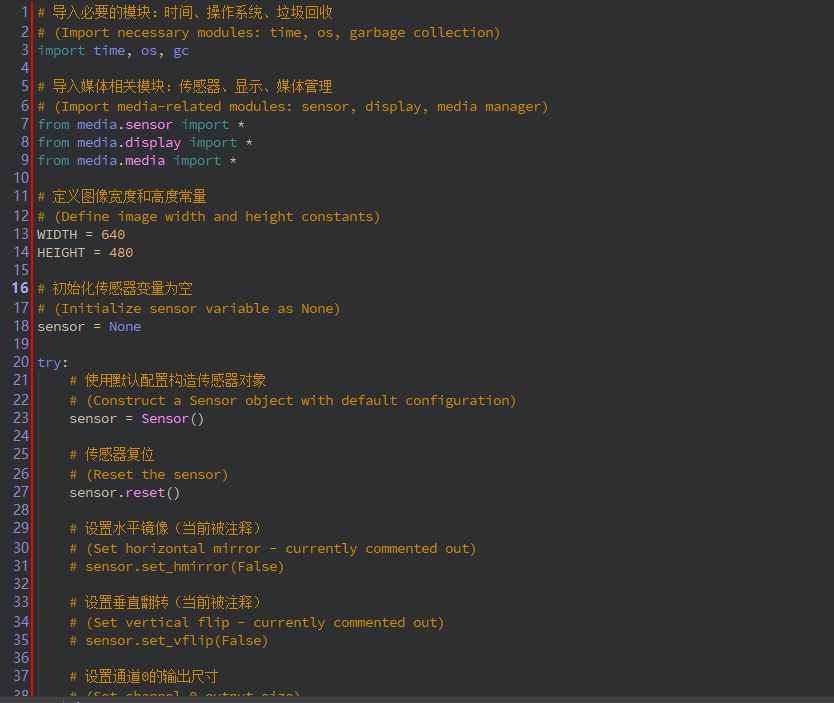This screenshot has height=703, width=834.
Task: Click the commented 'sensor.set_vflip(False)' line
Action: coord(169,641)
